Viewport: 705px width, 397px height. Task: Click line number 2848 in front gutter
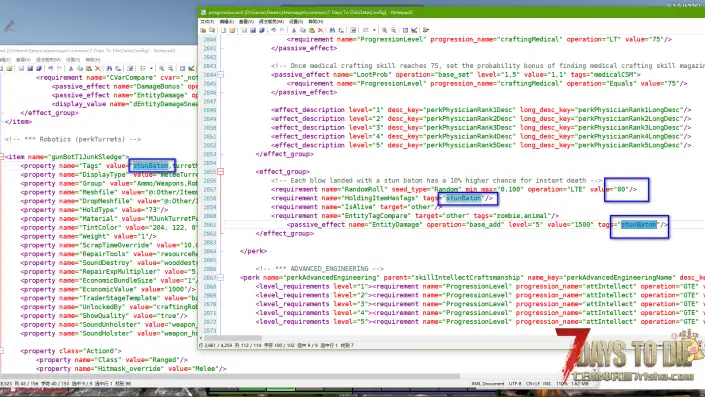coord(210,110)
